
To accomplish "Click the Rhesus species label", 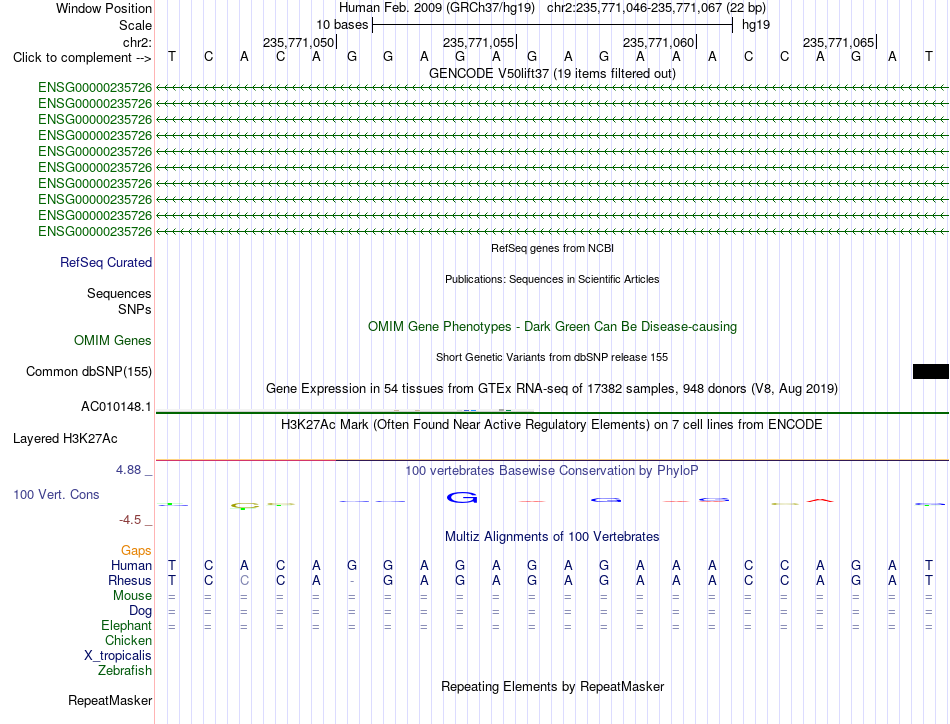I will pyautogui.click(x=130, y=580).
